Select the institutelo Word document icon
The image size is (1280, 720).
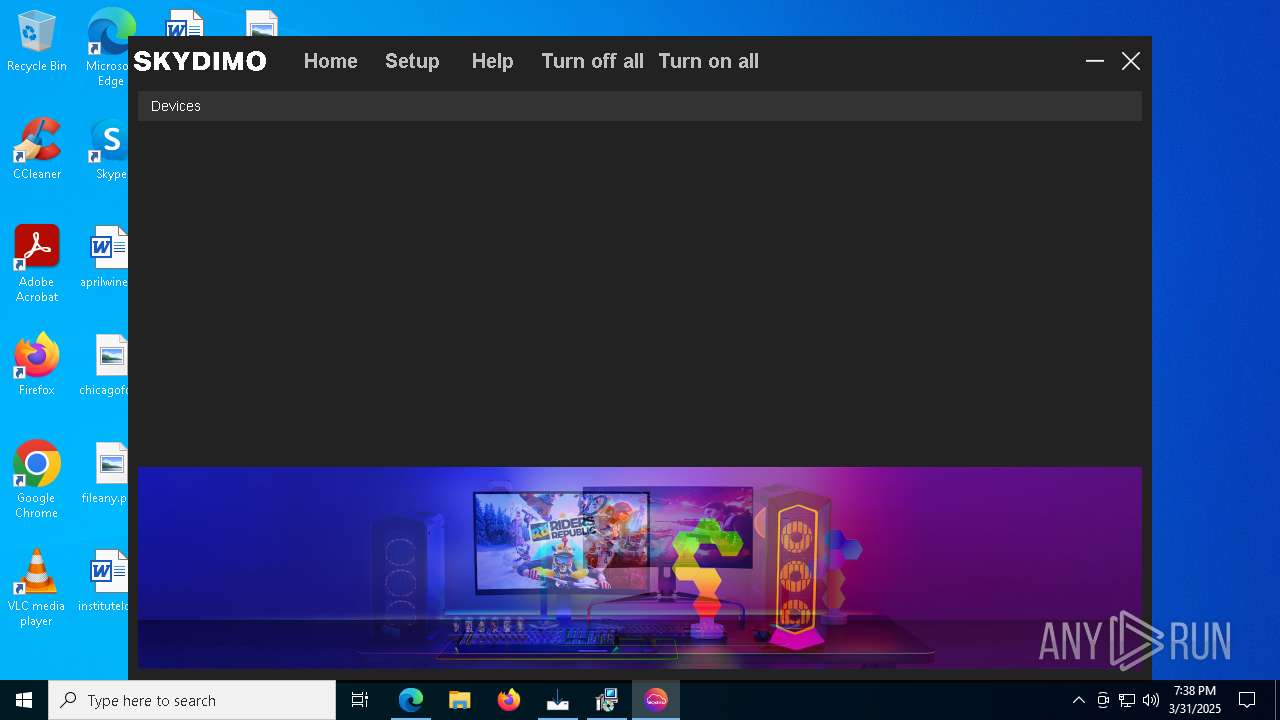[105, 581]
